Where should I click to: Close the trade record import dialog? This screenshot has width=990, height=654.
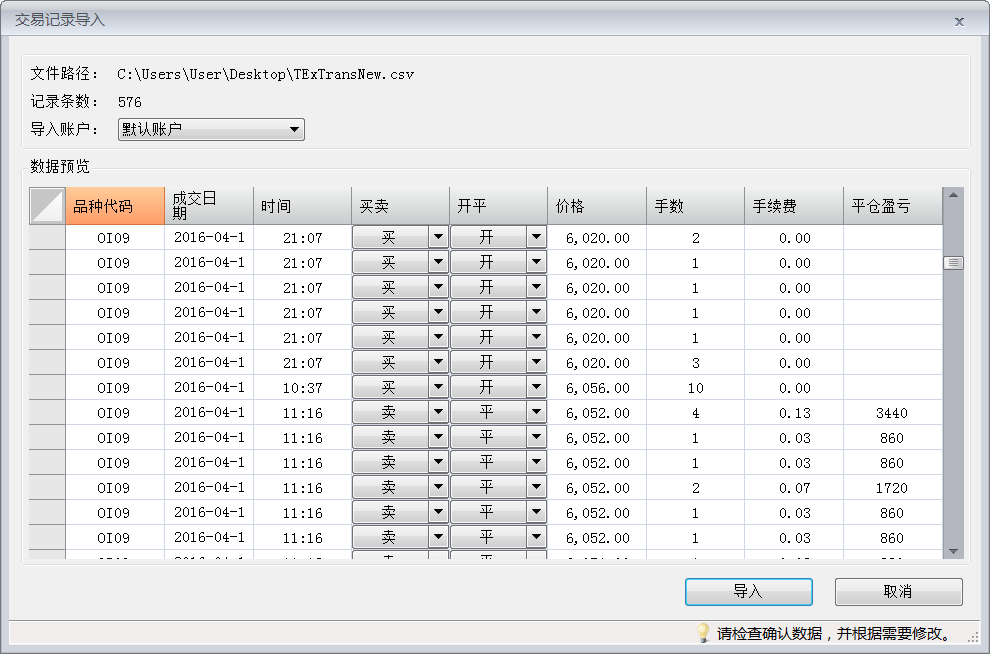[959, 21]
